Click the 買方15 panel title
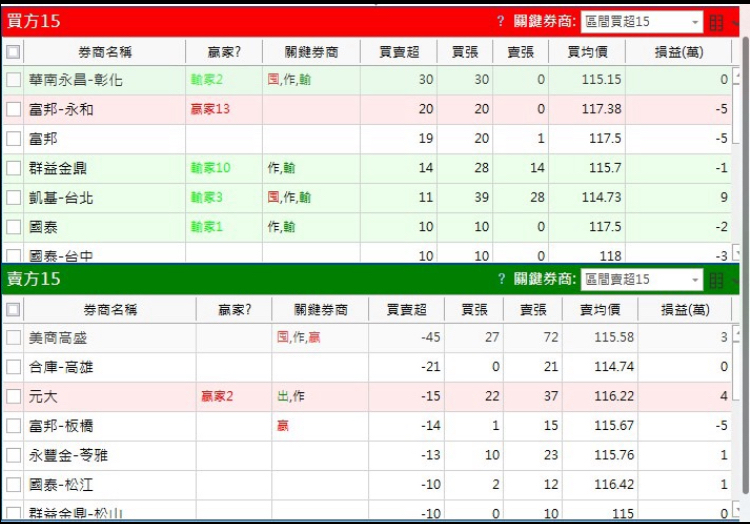Image resolution: width=750 pixels, height=524 pixels. pos(33,21)
